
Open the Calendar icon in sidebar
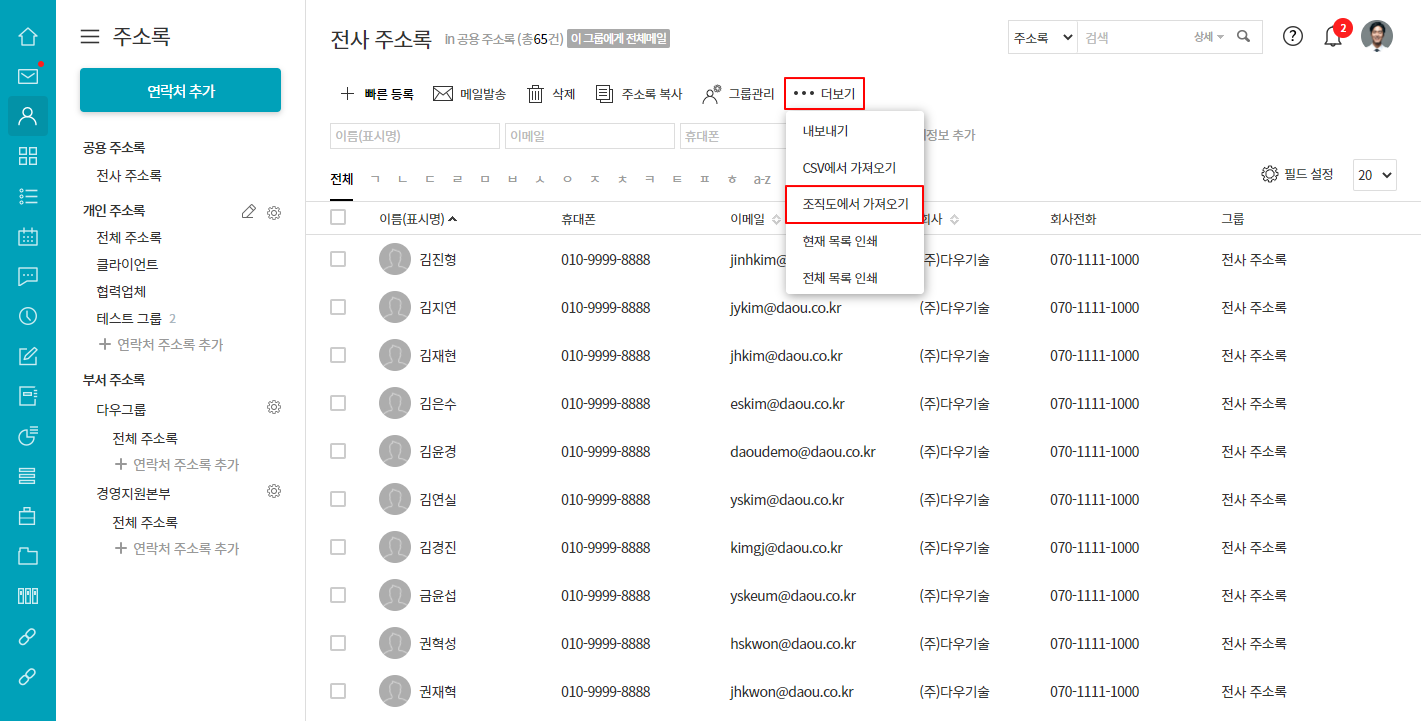click(x=28, y=236)
